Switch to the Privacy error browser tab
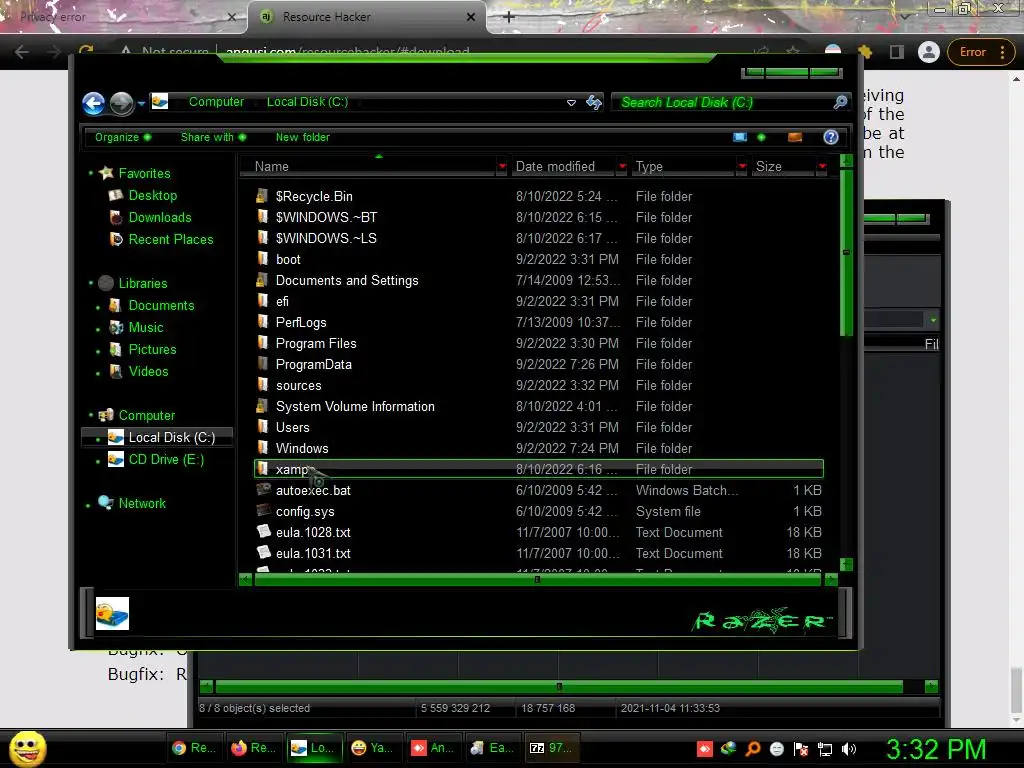 [123, 17]
